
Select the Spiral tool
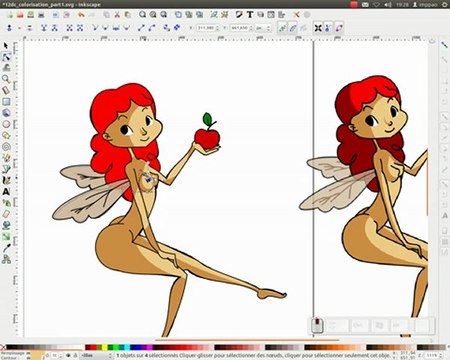pos(6,147)
